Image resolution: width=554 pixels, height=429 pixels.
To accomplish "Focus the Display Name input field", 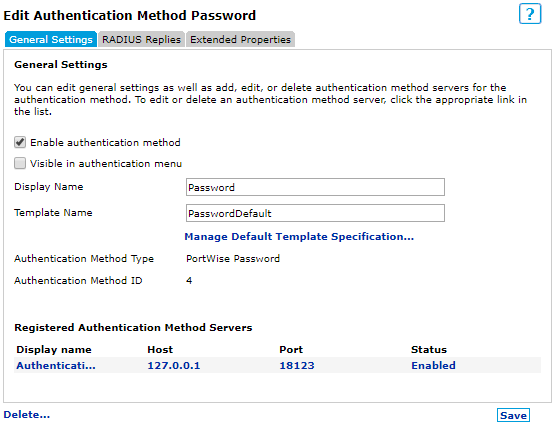I will click(315, 187).
